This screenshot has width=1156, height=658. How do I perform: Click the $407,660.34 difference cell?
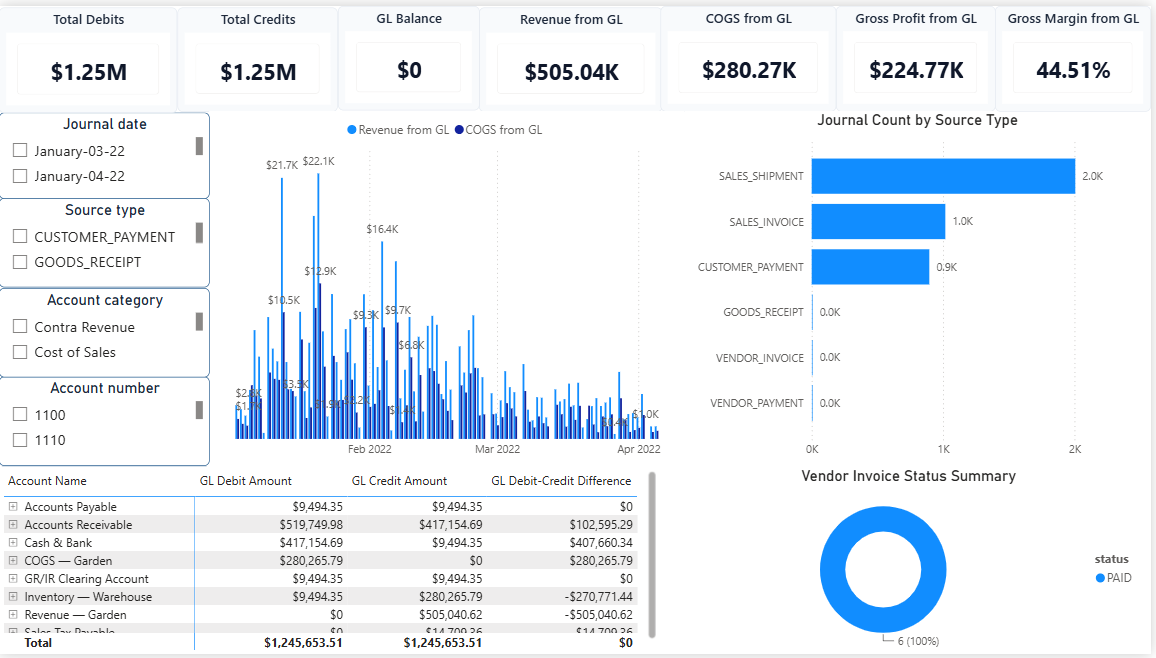pos(601,542)
